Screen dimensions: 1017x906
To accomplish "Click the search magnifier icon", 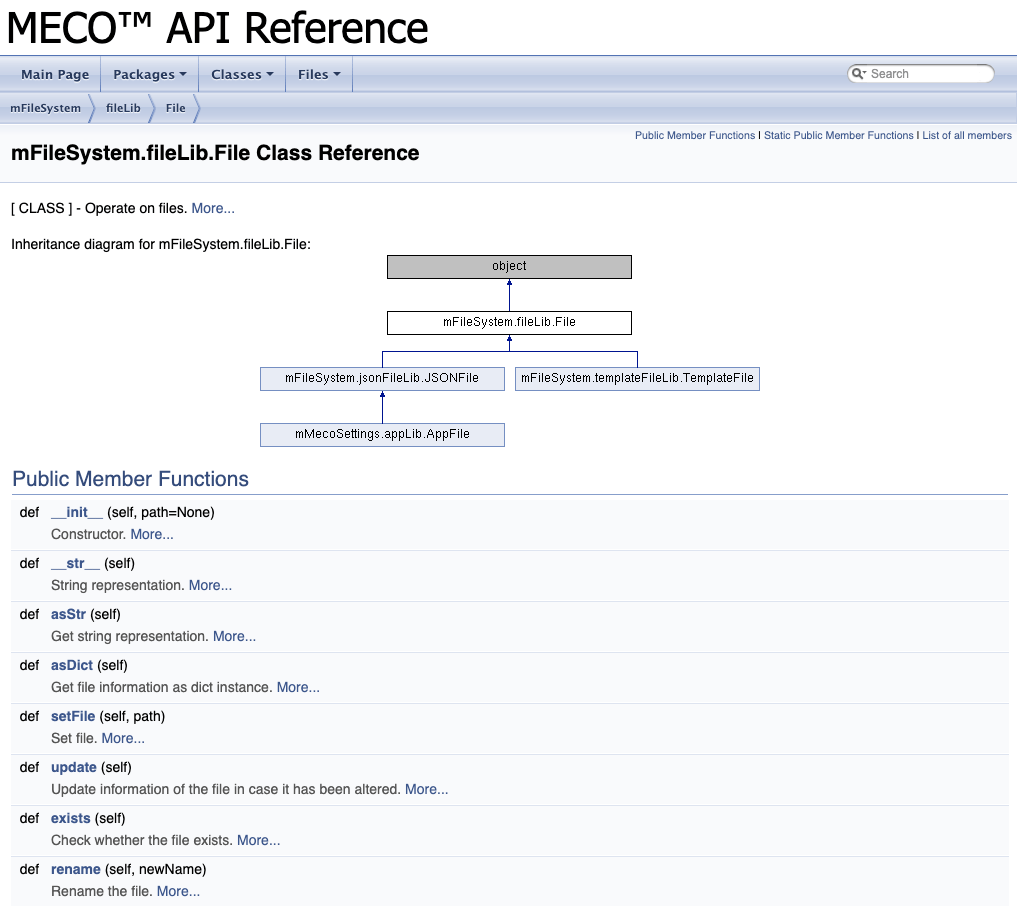I will 858,73.
